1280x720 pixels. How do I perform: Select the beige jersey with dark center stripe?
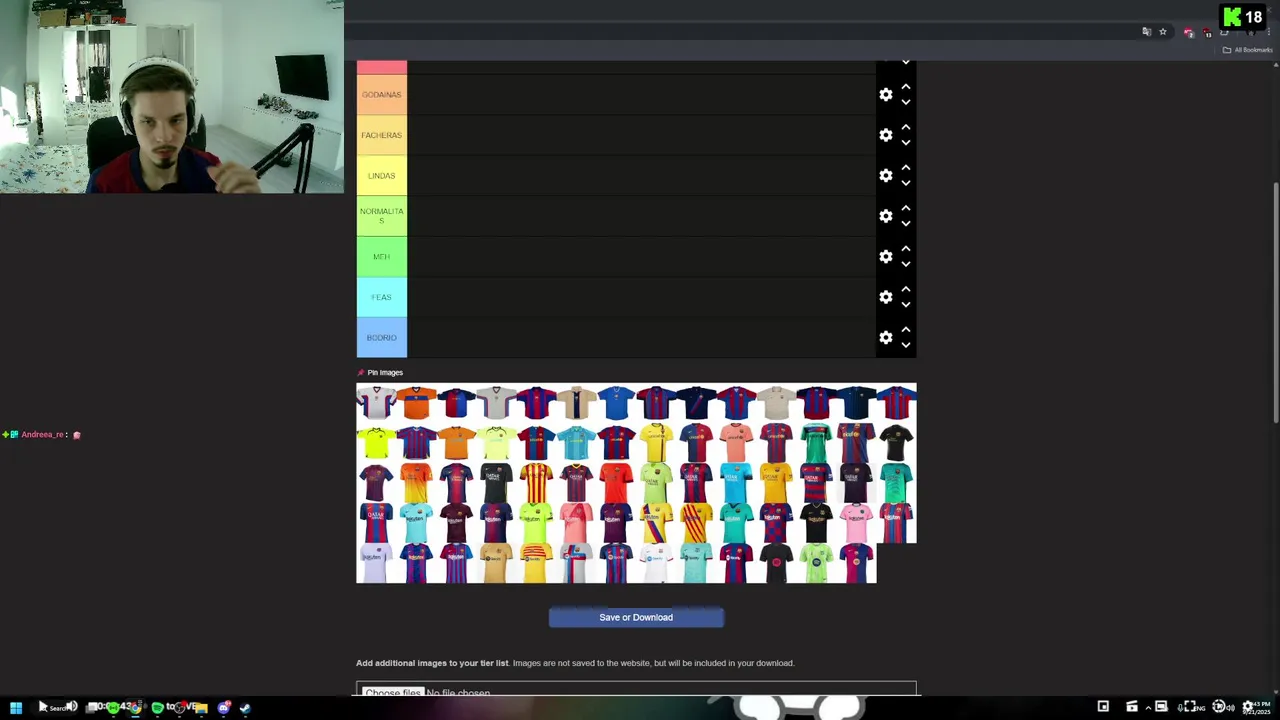576,403
